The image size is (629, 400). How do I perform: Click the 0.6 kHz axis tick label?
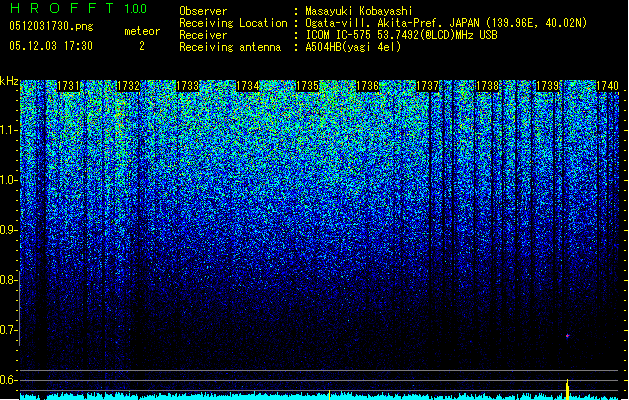pos(8,380)
